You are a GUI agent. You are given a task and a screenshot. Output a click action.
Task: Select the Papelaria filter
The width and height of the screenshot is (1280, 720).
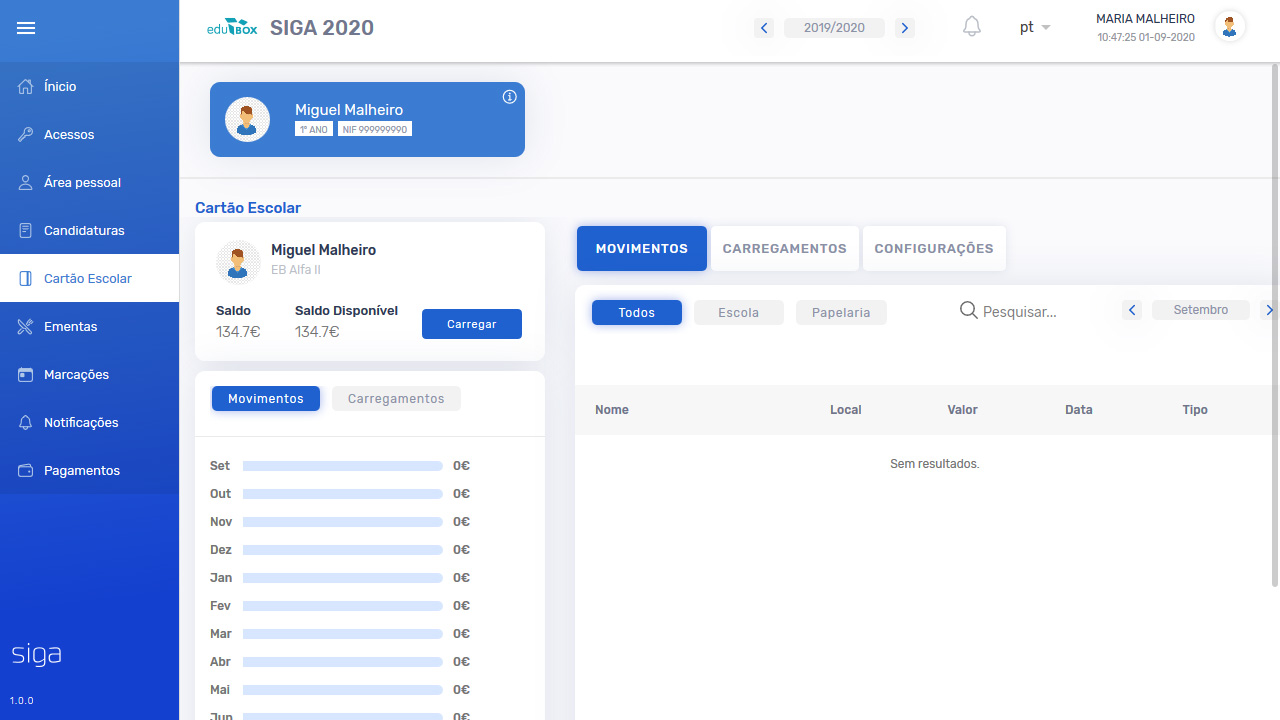point(841,313)
